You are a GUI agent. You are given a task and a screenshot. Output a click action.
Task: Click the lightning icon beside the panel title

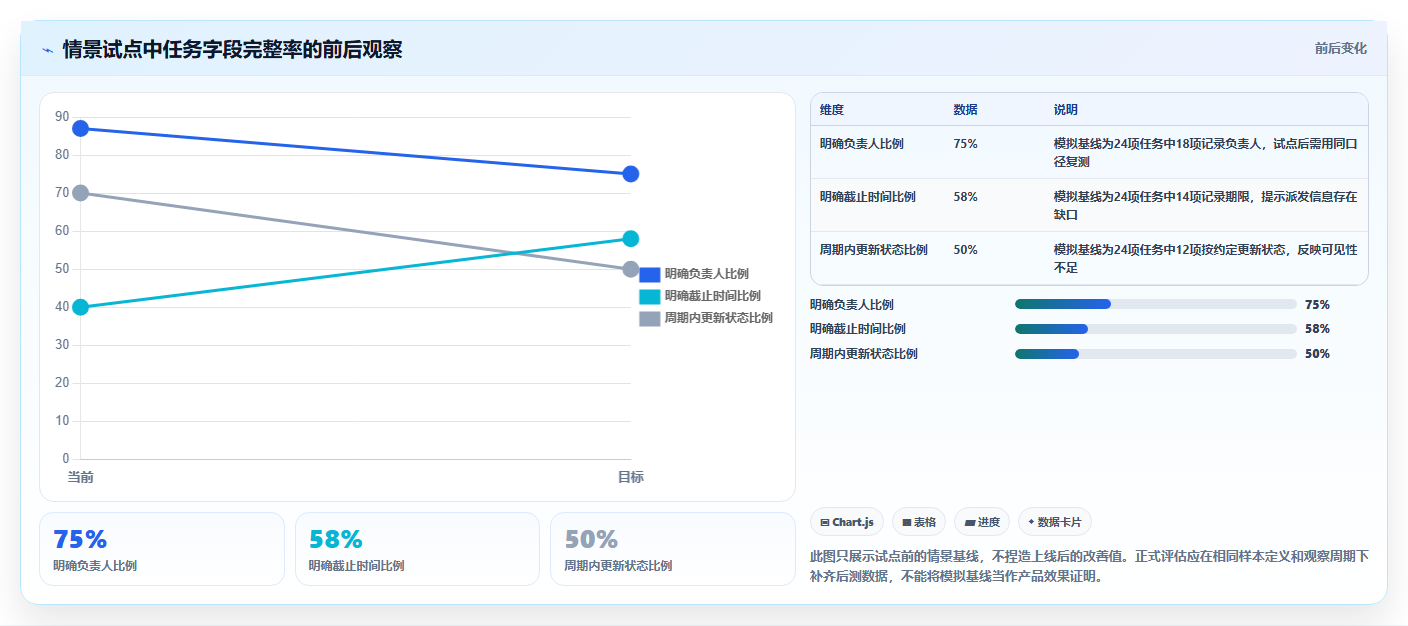[48, 50]
